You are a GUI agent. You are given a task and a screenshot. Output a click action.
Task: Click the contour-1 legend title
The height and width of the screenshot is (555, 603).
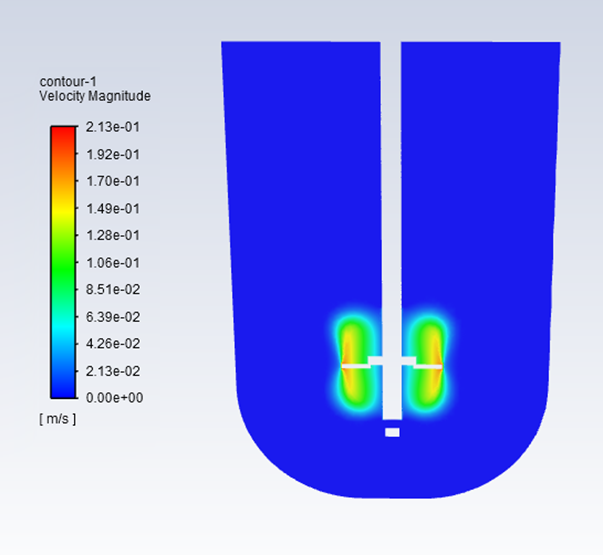[68, 82]
